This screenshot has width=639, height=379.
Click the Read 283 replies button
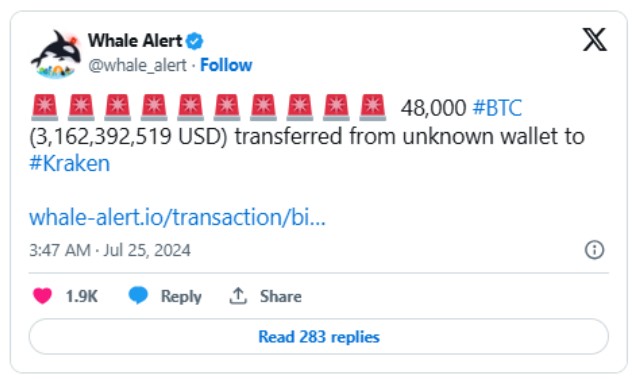tap(319, 337)
